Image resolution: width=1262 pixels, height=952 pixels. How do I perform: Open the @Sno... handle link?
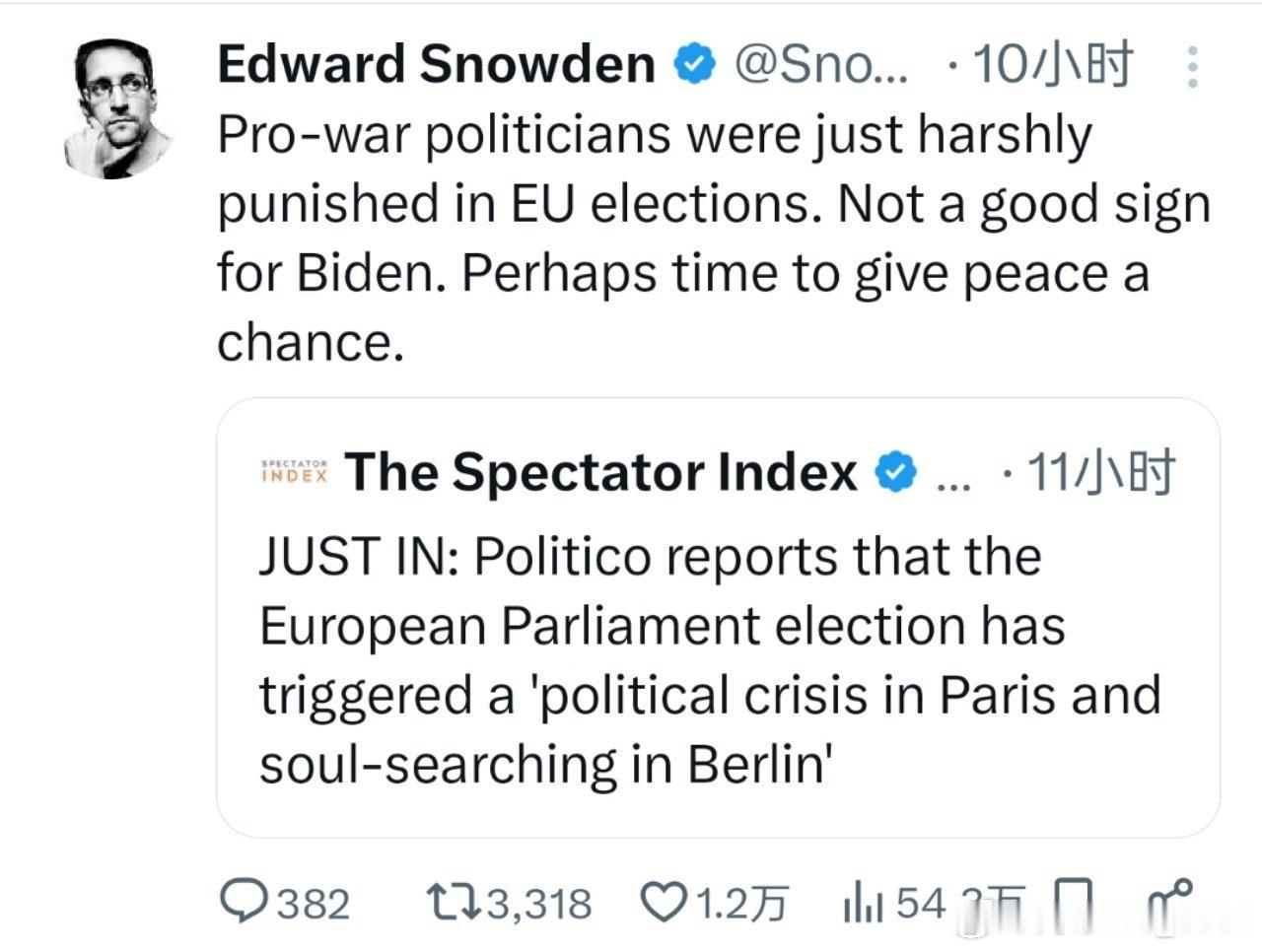point(822,65)
